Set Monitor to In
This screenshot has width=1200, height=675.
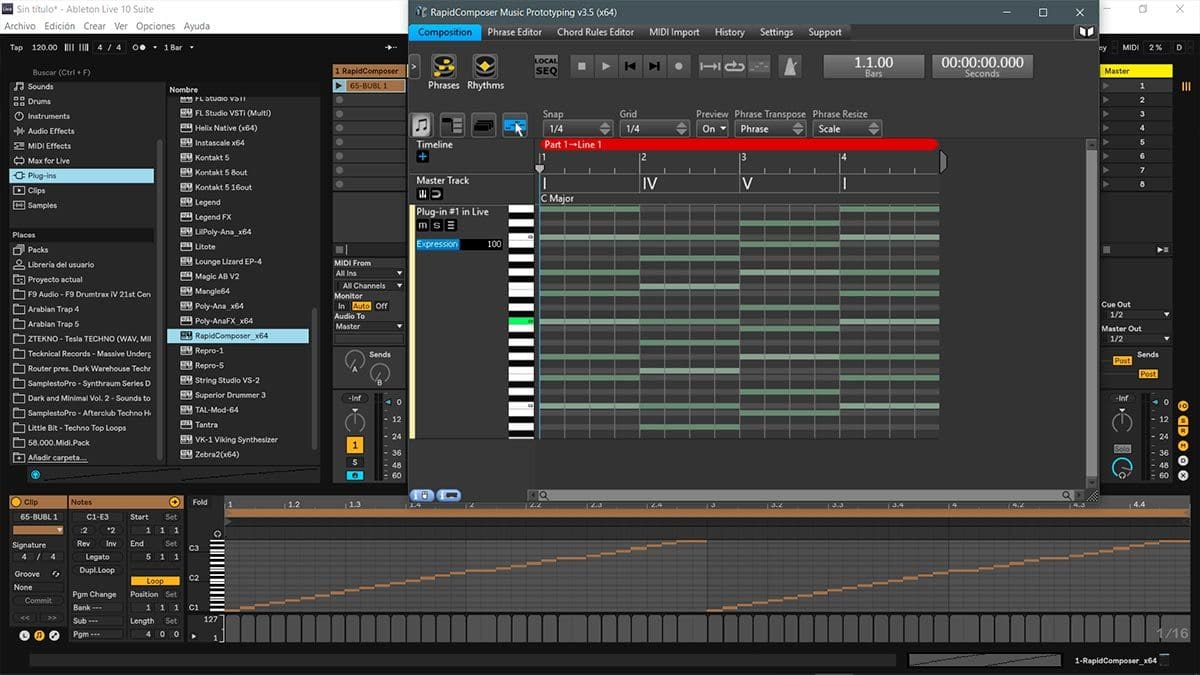click(341, 306)
